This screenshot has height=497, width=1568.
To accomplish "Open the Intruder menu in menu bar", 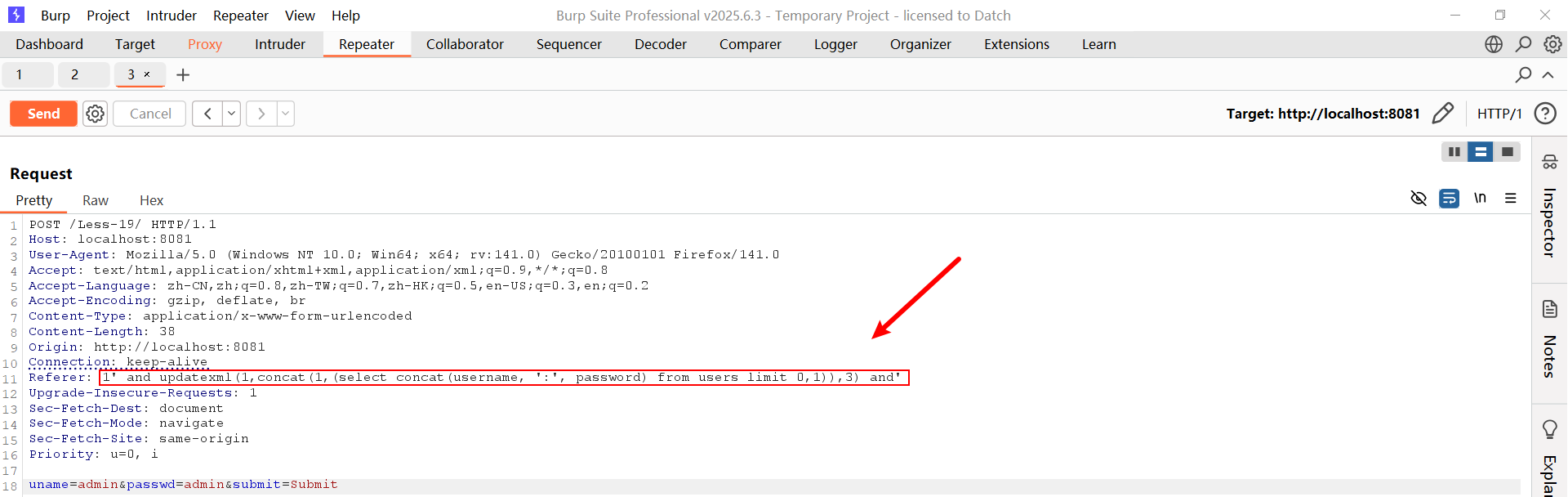I will tap(171, 16).
